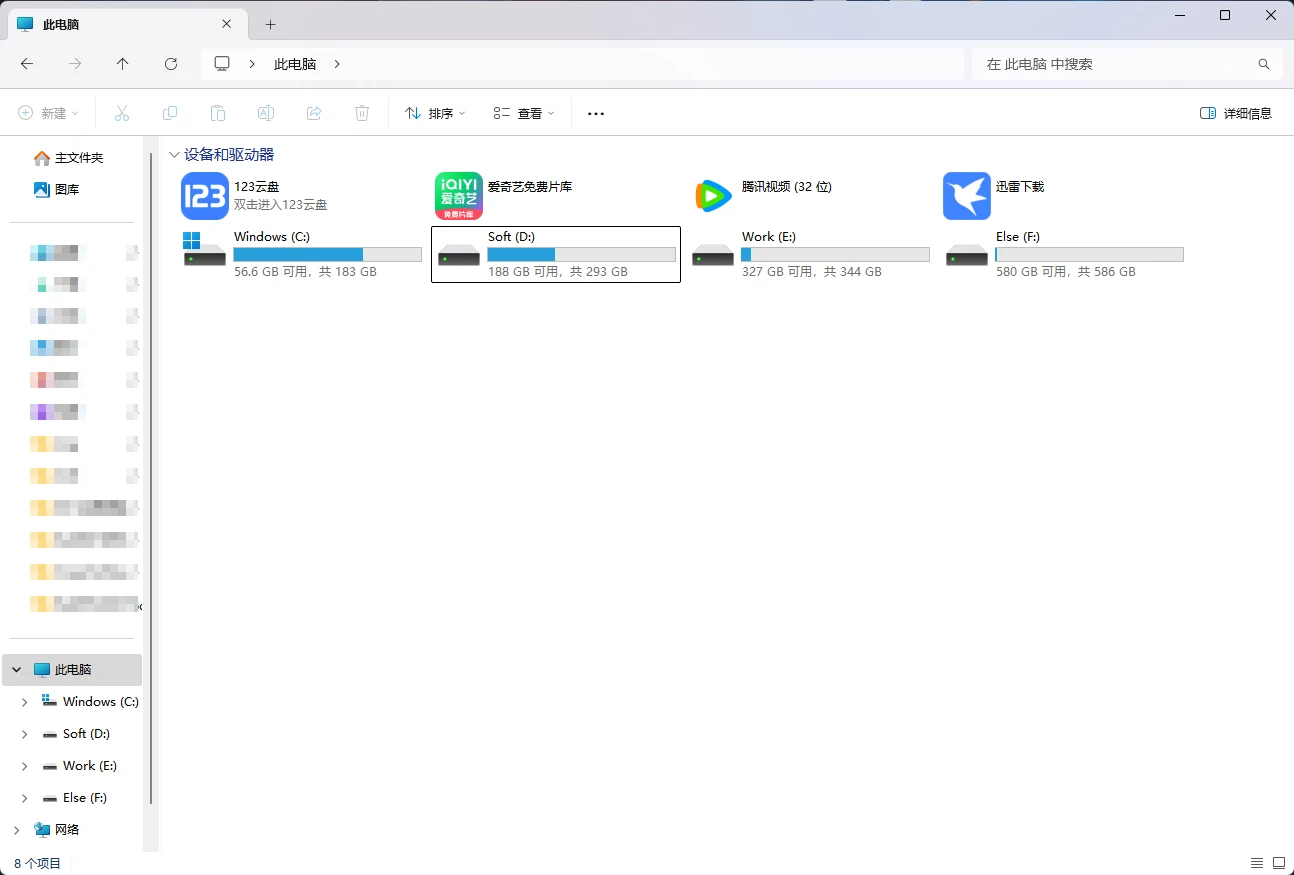The height and width of the screenshot is (875, 1294).
Task: Click the "8 个项目" status bar text
Action: pyautogui.click(x=38, y=863)
